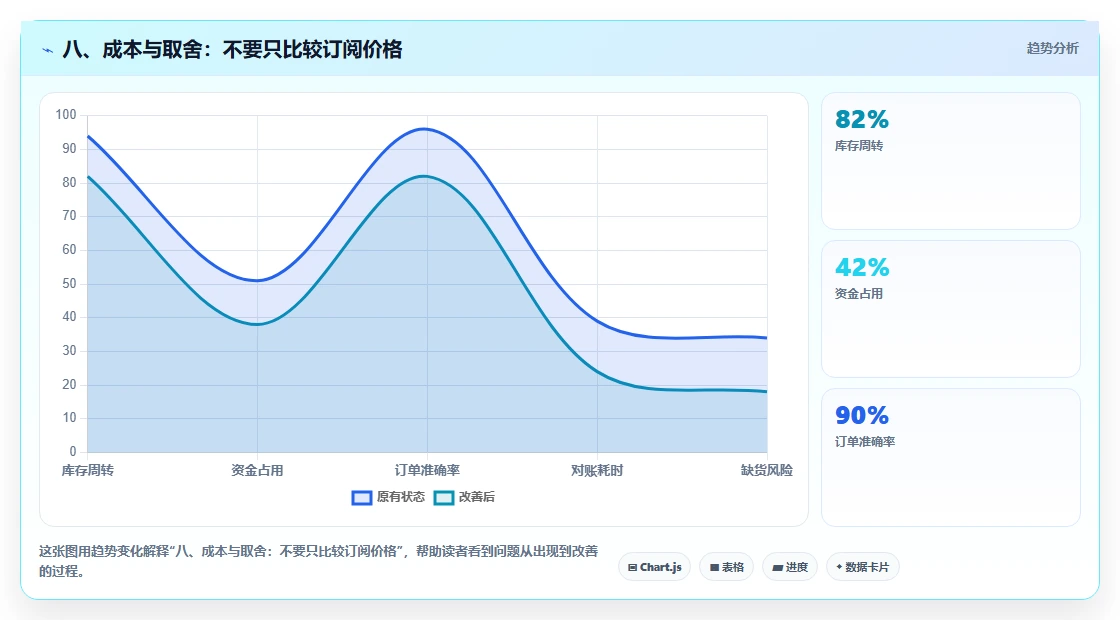Click the section title 八、成本与取舍
This screenshot has height=620, width=1120.
(x=232, y=49)
